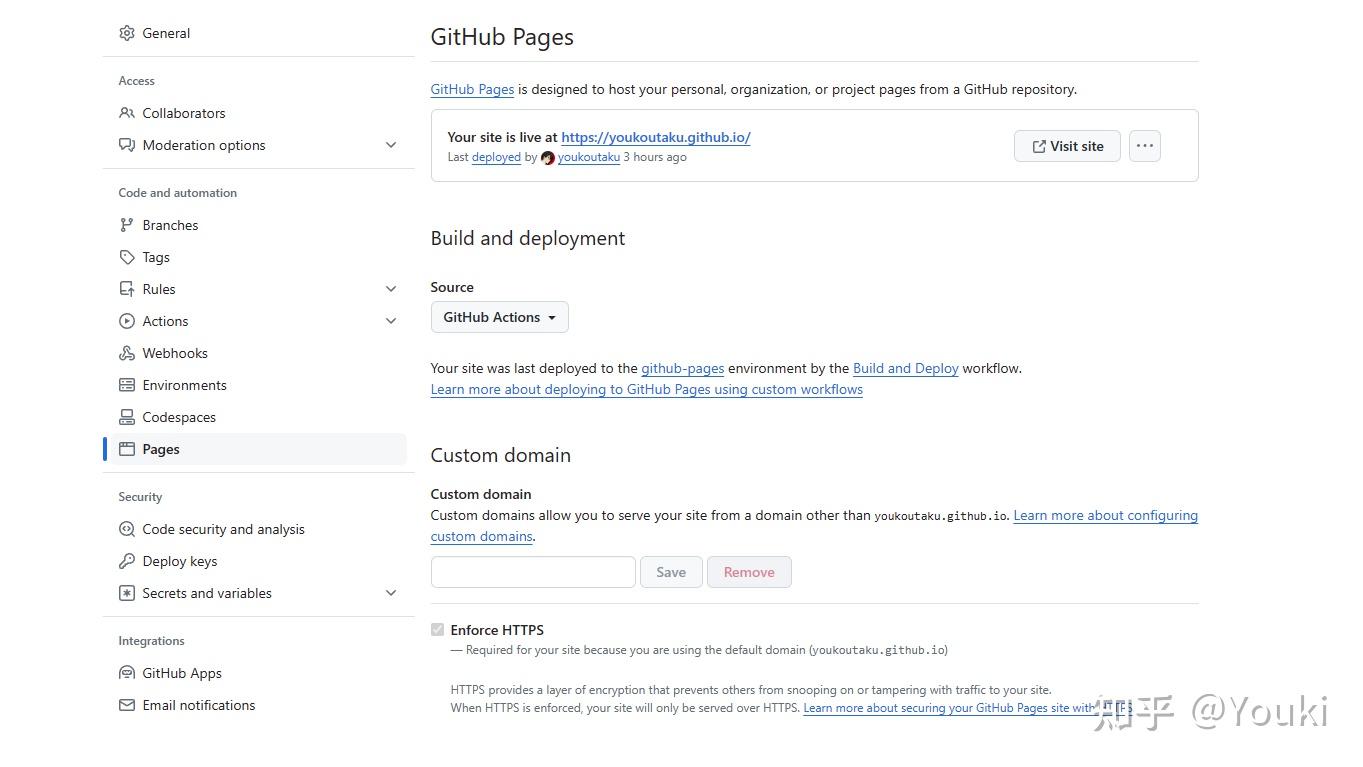Image resolution: width=1363 pixels, height=767 pixels.
Task: Open the Build and Deploy workflow link
Action: coord(905,368)
